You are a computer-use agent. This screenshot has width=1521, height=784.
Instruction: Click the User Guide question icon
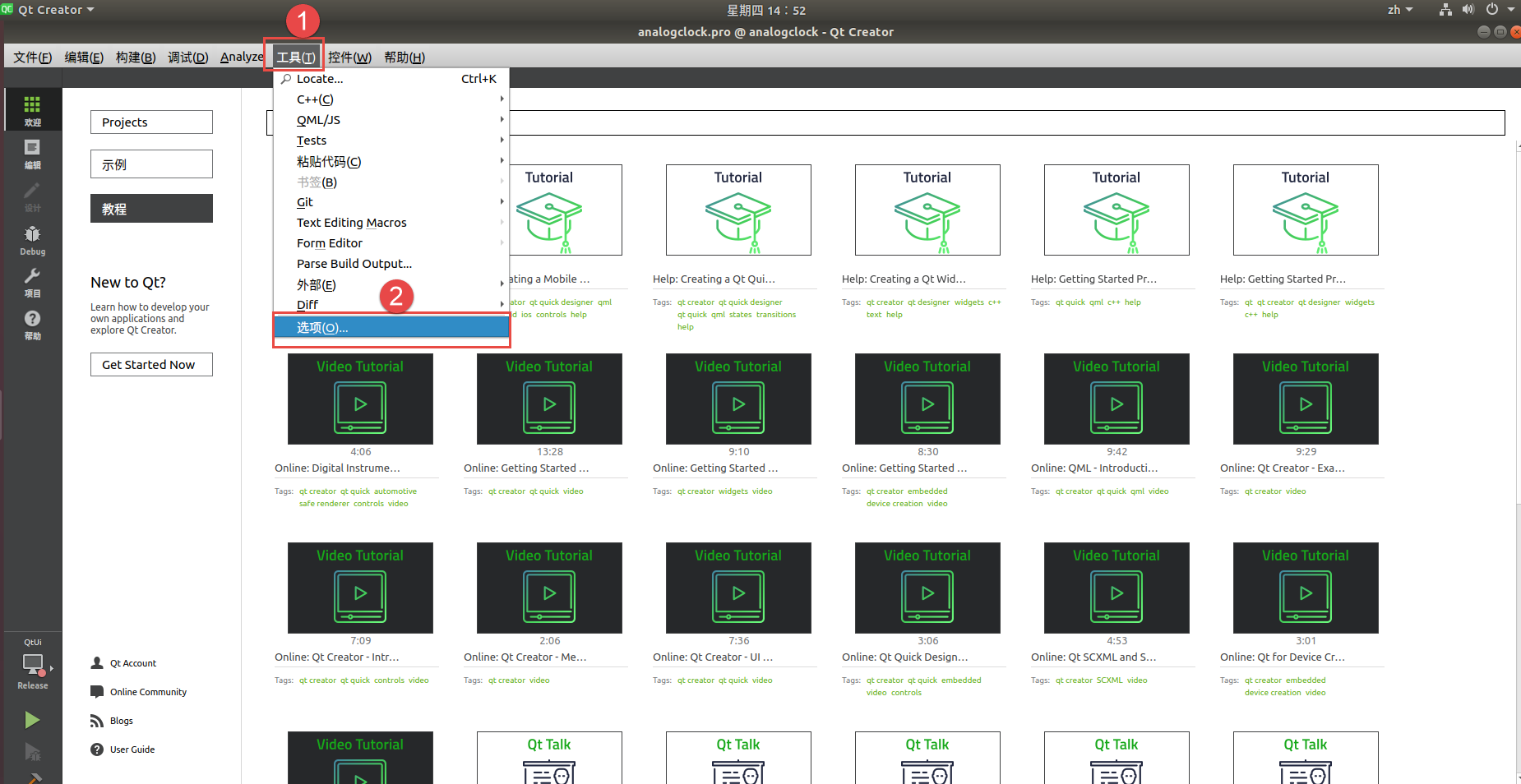click(x=97, y=749)
